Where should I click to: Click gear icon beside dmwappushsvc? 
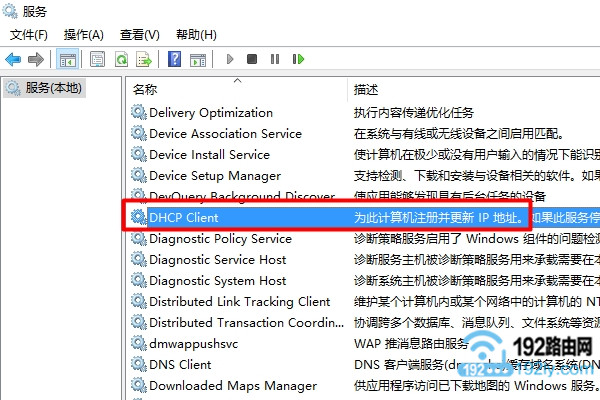[x=139, y=343]
